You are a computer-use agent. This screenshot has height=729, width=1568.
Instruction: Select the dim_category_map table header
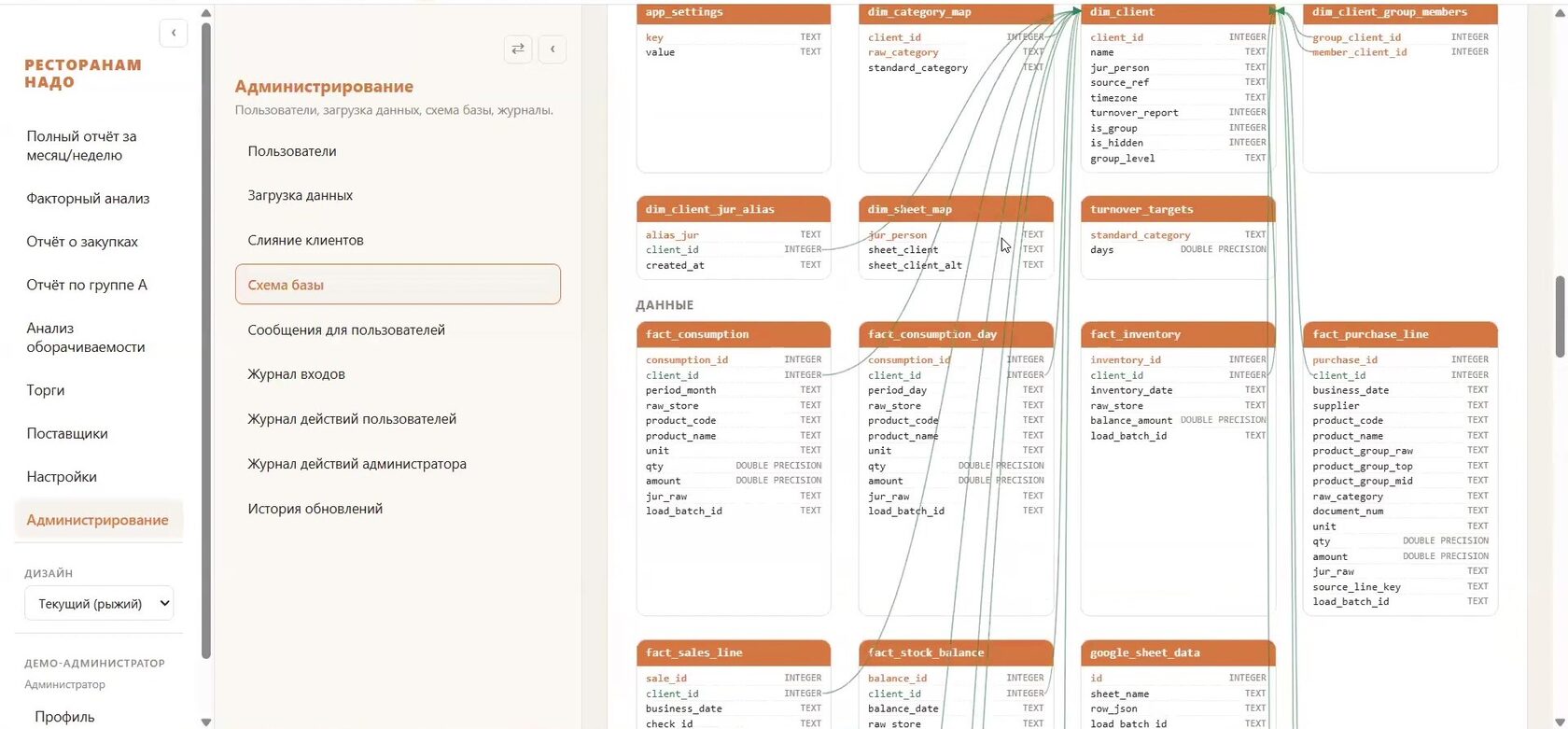pyautogui.click(x=956, y=13)
